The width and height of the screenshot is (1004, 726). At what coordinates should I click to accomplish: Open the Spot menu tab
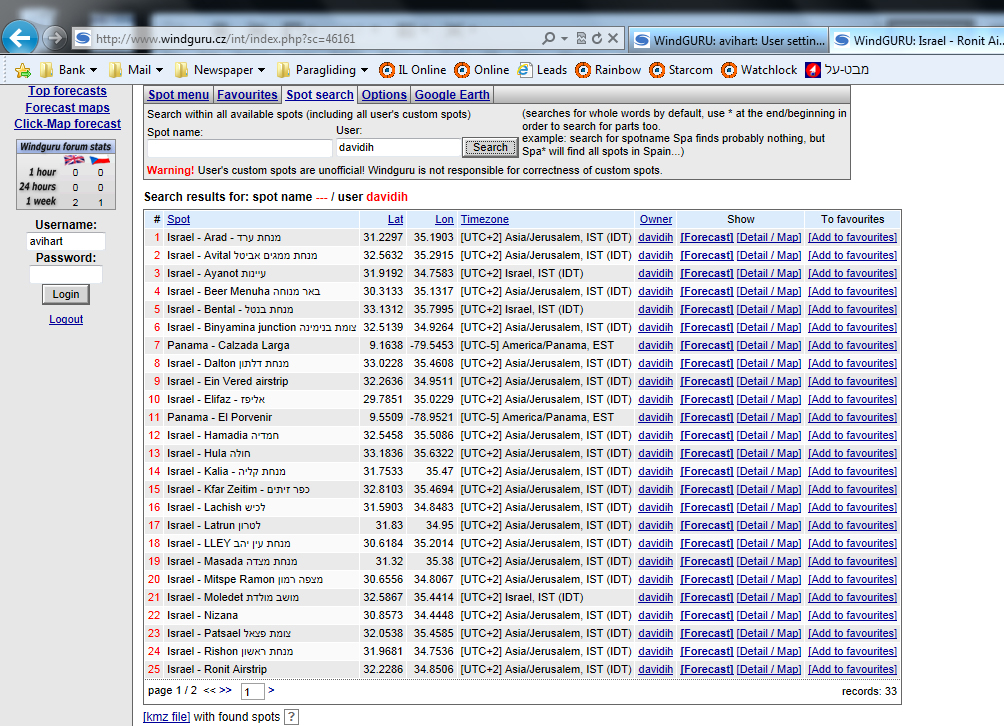(x=179, y=95)
